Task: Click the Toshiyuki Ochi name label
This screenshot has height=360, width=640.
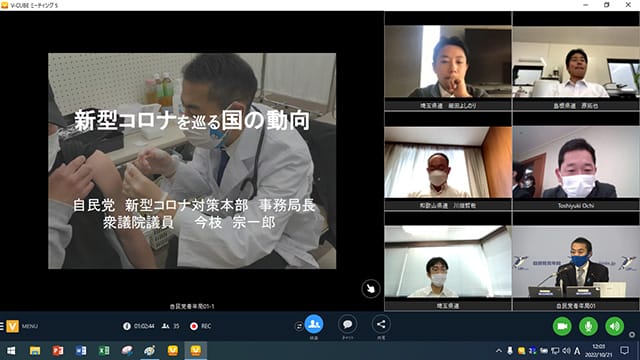Action: coord(576,205)
